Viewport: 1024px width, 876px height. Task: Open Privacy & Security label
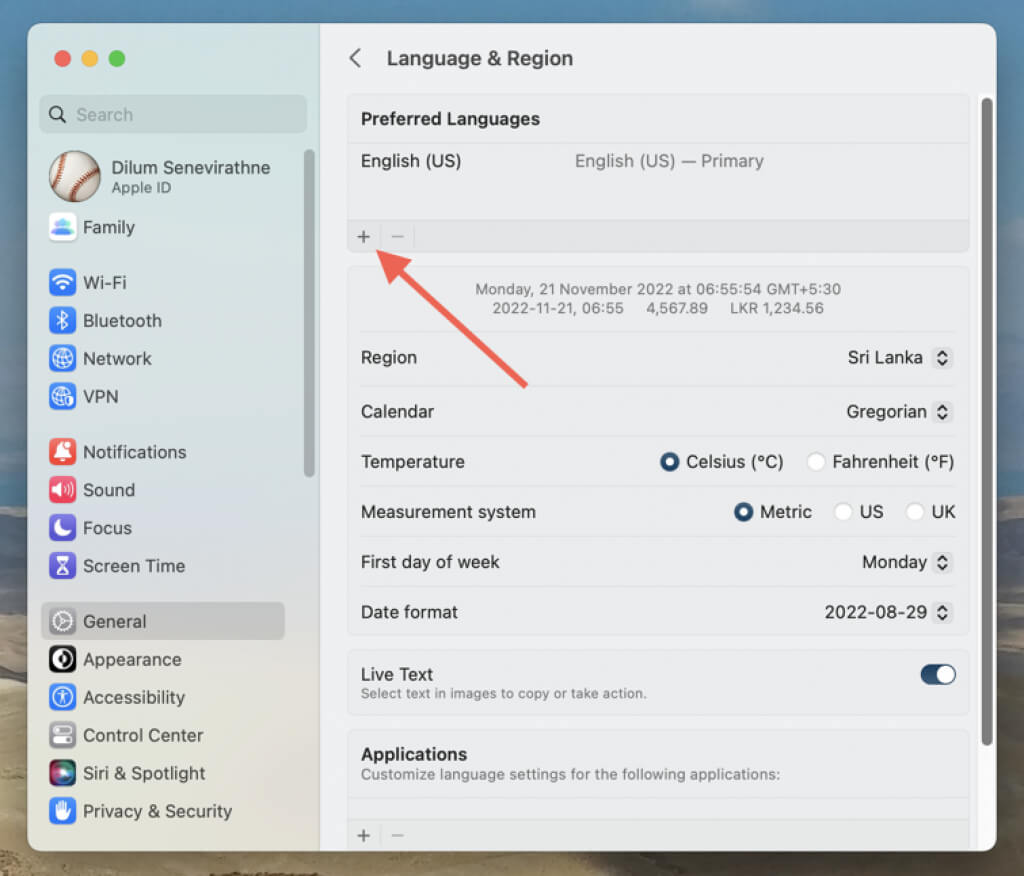point(157,811)
